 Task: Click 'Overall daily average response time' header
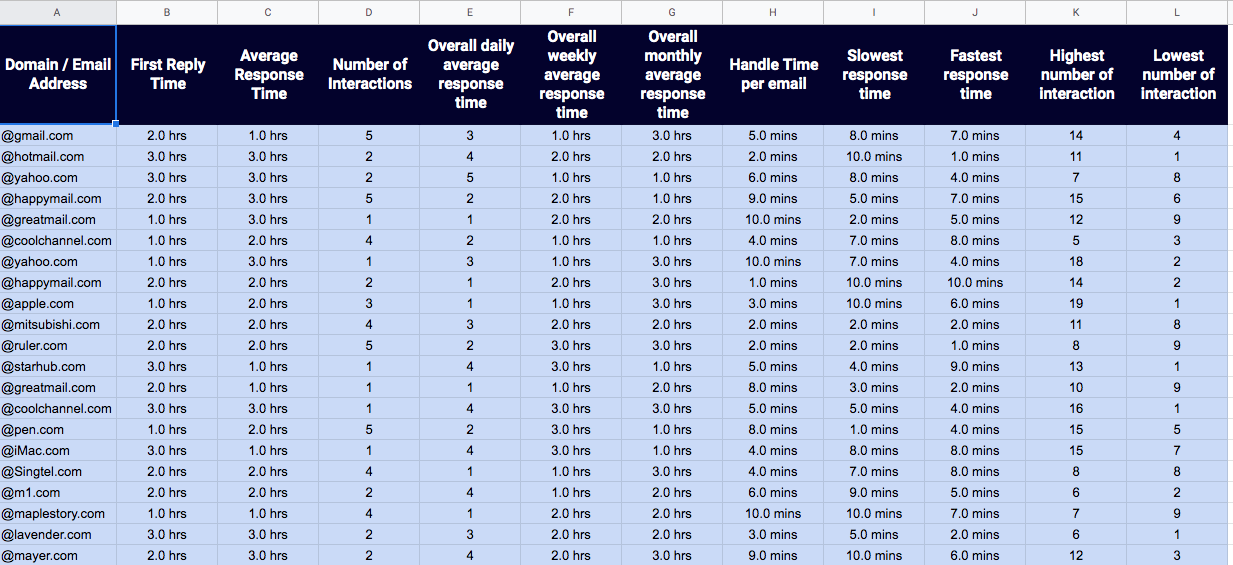tap(470, 74)
